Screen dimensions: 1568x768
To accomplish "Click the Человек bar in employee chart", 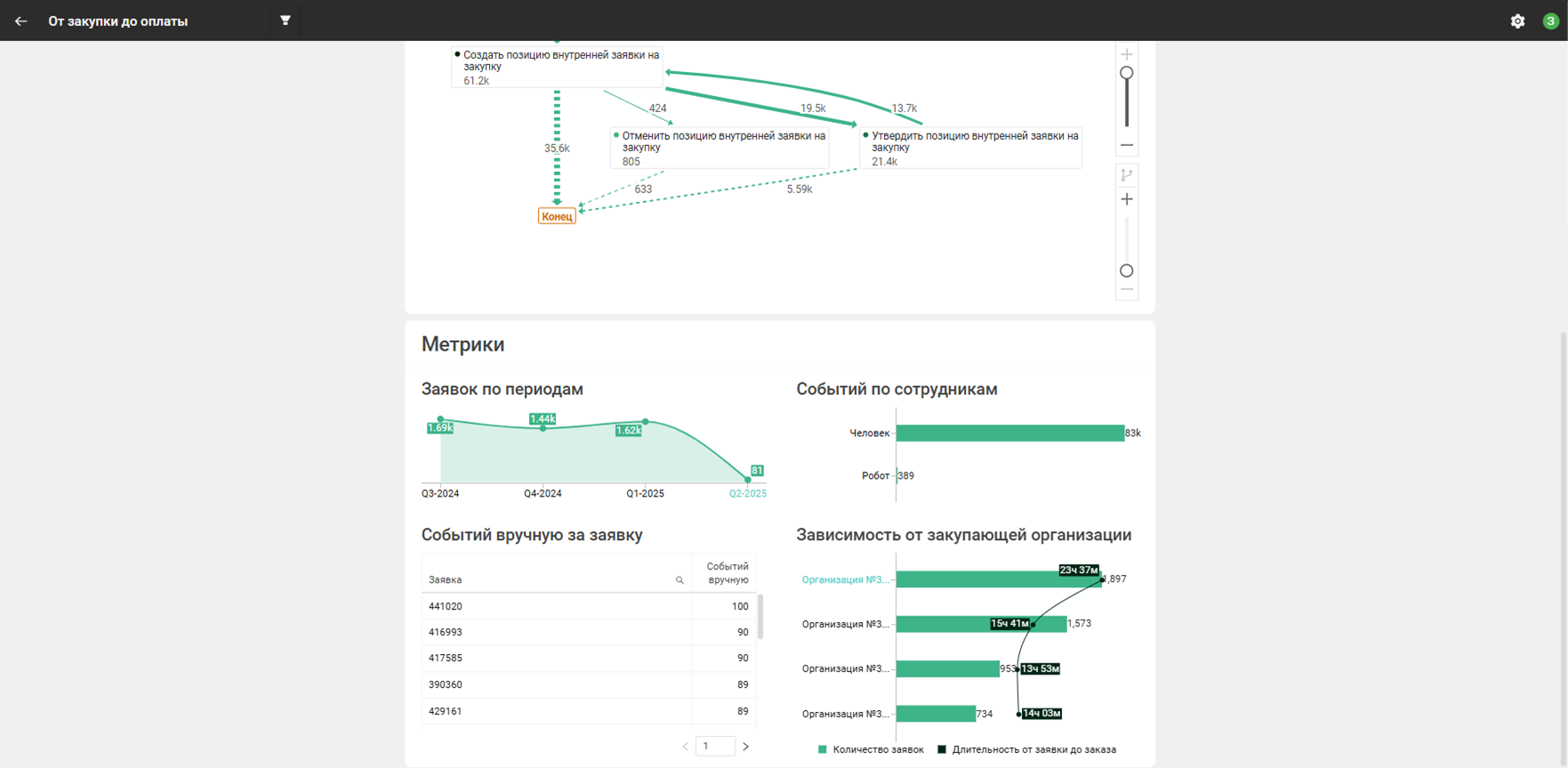I will pos(1009,433).
